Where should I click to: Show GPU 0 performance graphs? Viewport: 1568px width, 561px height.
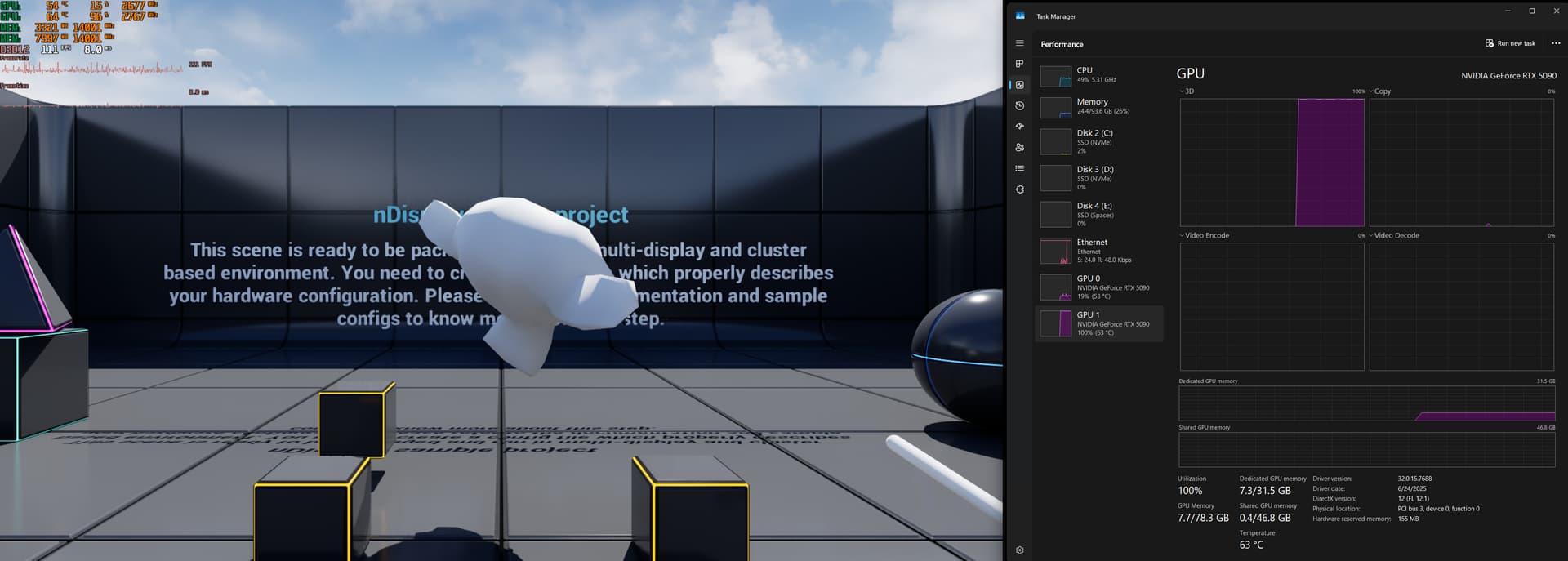(1099, 287)
